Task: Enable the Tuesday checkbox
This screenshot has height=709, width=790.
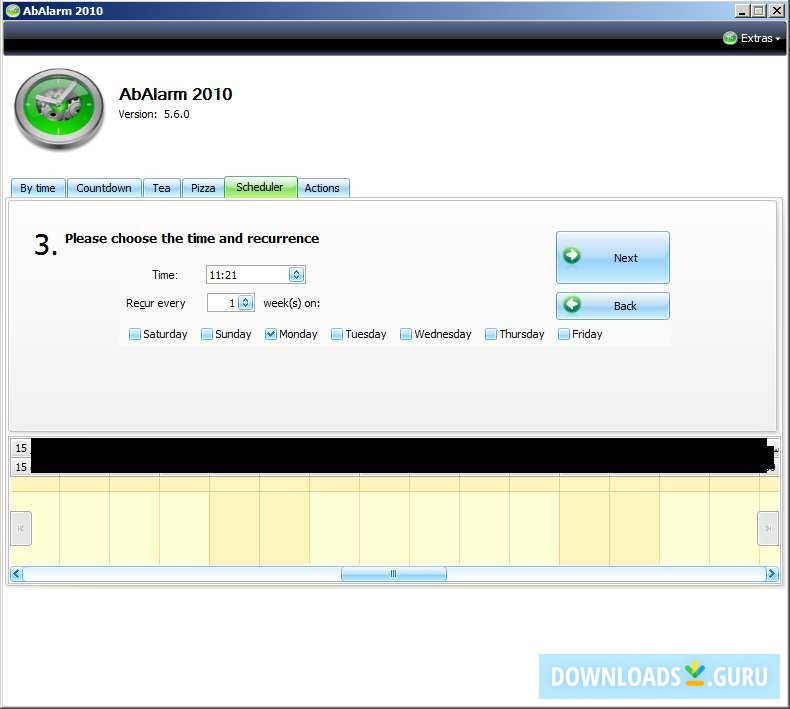Action: (337, 334)
